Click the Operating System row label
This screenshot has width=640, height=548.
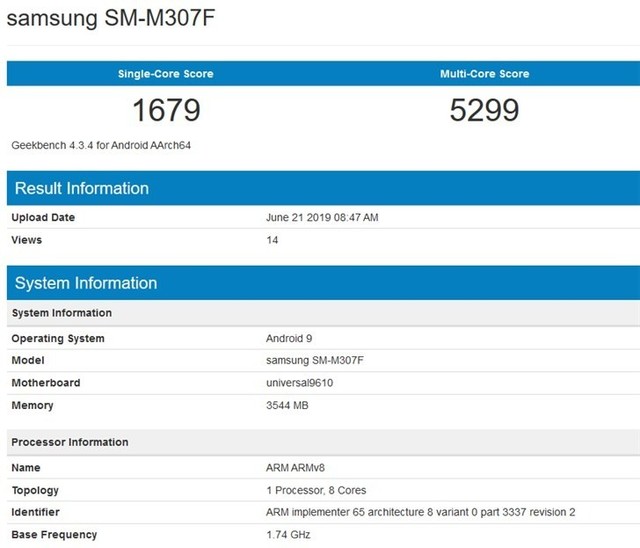(x=58, y=338)
